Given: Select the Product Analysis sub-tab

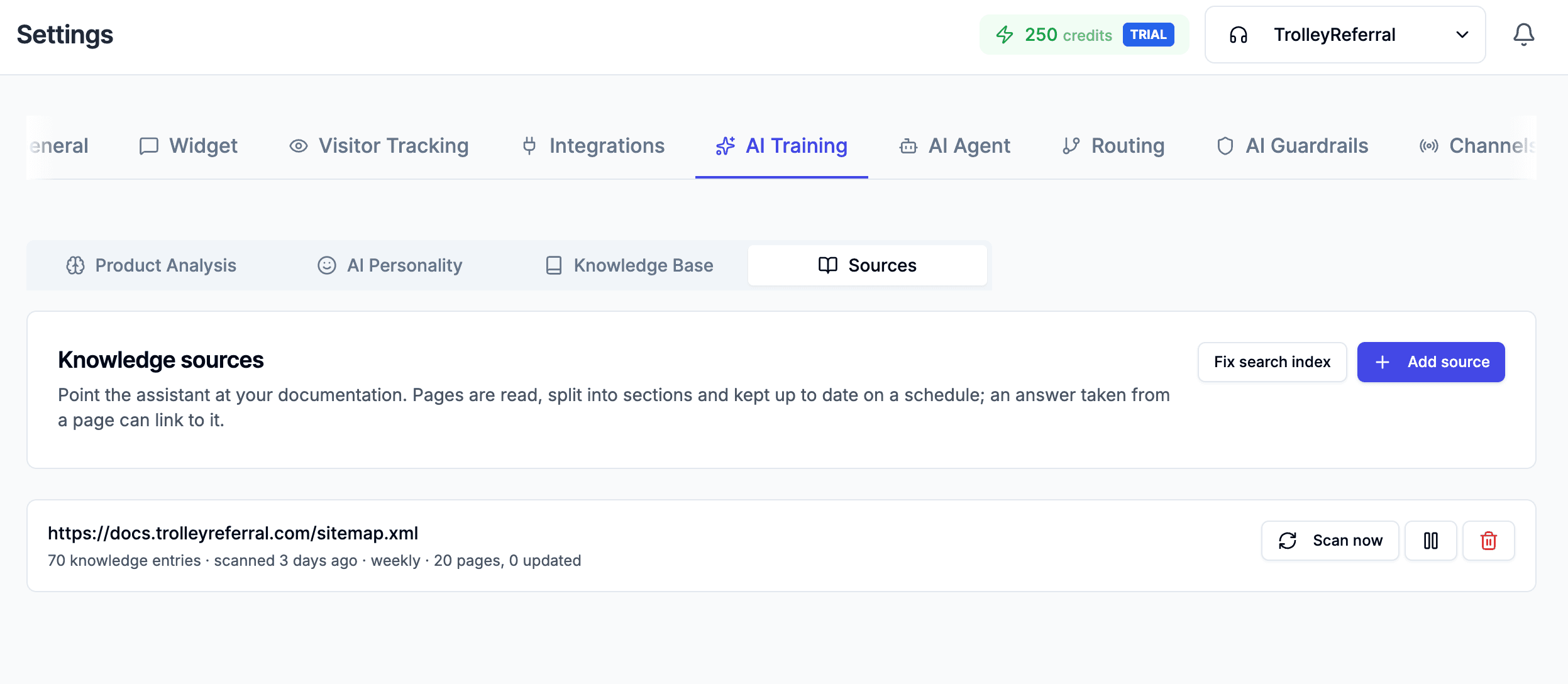Looking at the screenshot, I should click(x=152, y=265).
